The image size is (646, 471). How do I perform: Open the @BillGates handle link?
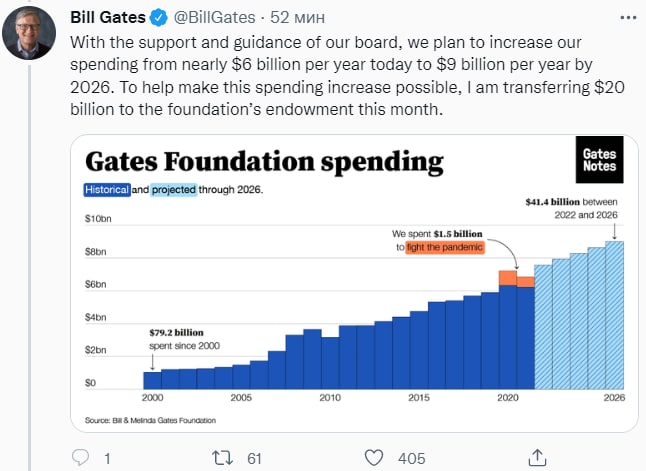[214, 18]
